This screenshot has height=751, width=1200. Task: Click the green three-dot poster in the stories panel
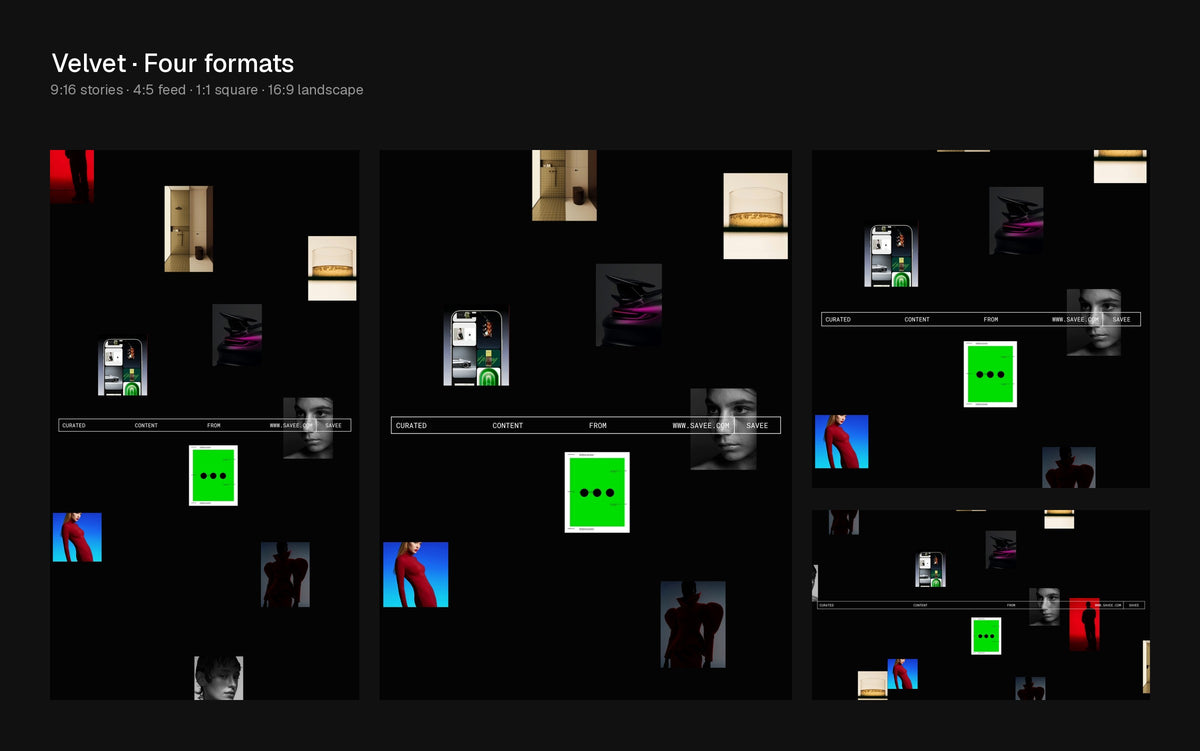(213, 476)
